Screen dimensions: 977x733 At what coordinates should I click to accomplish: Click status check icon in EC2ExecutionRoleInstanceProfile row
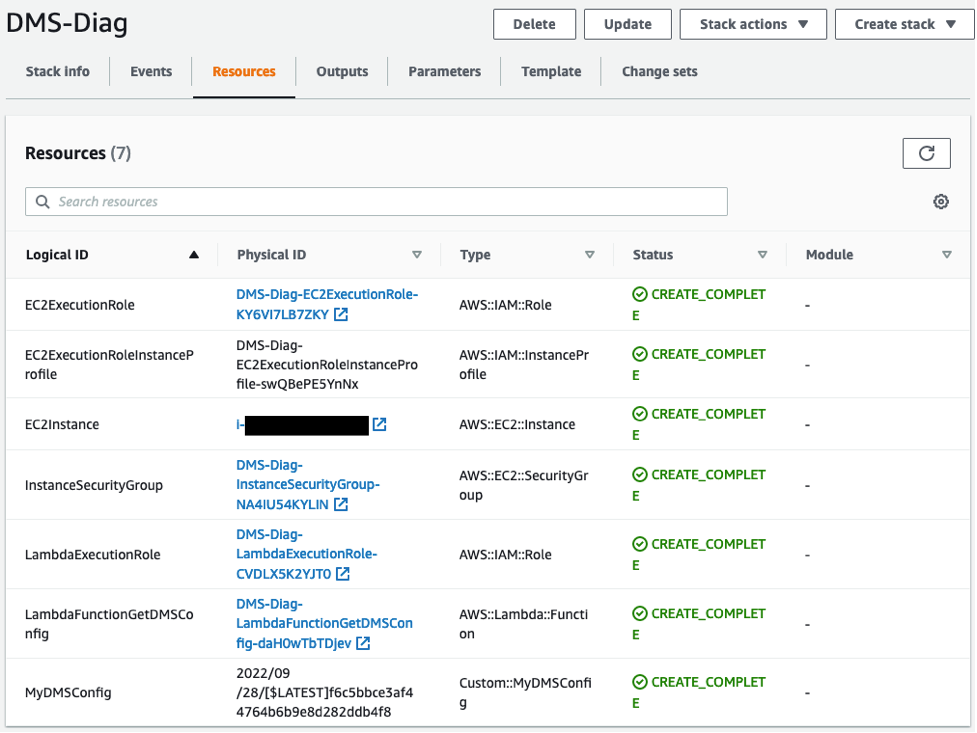(640, 354)
